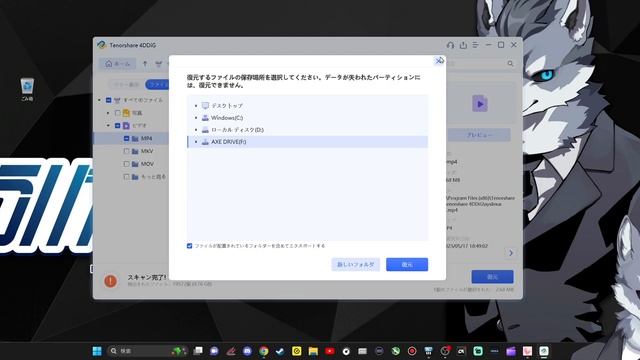The width and height of the screenshot is (640, 360).
Task: Open the Recycle Bin desktop icon
Action: point(27,89)
